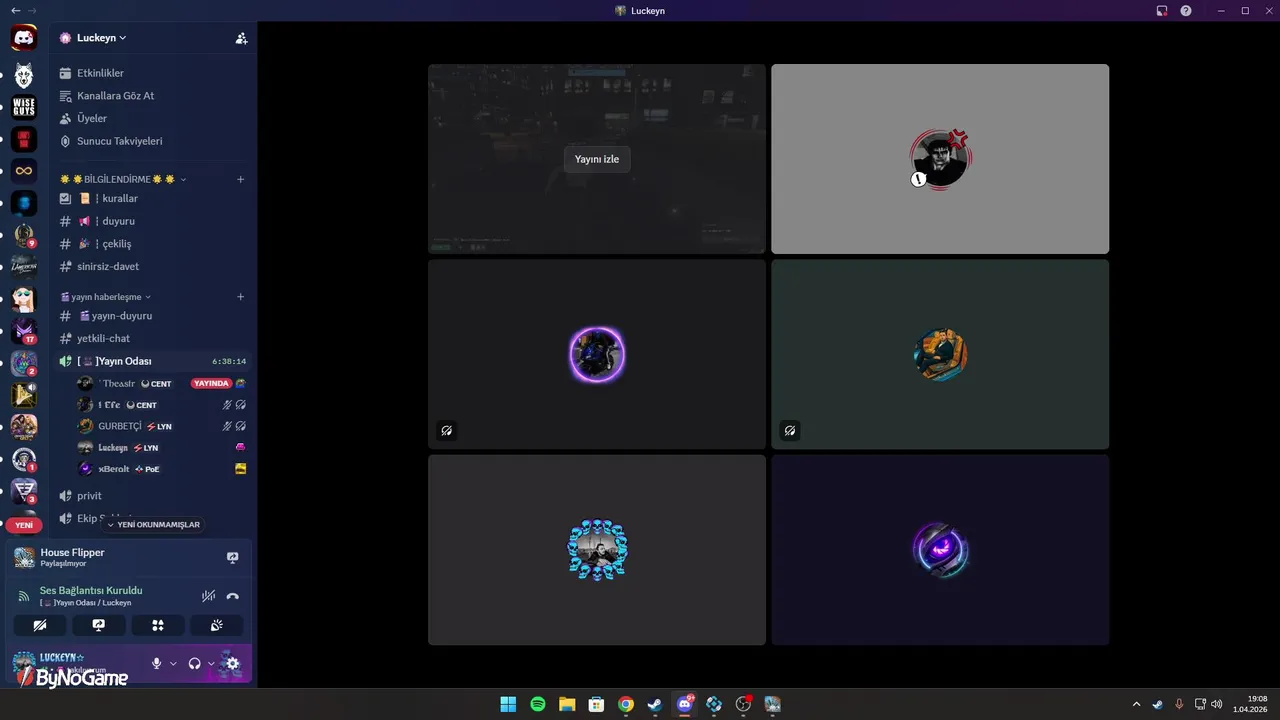The width and height of the screenshot is (1280, 720).
Task: Open the white wolf server icon
Action: pos(24,75)
